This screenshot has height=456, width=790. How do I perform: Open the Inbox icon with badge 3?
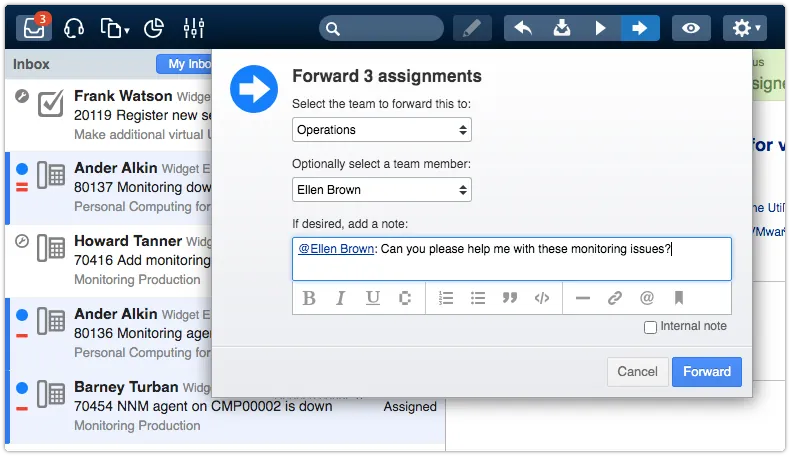34,27
